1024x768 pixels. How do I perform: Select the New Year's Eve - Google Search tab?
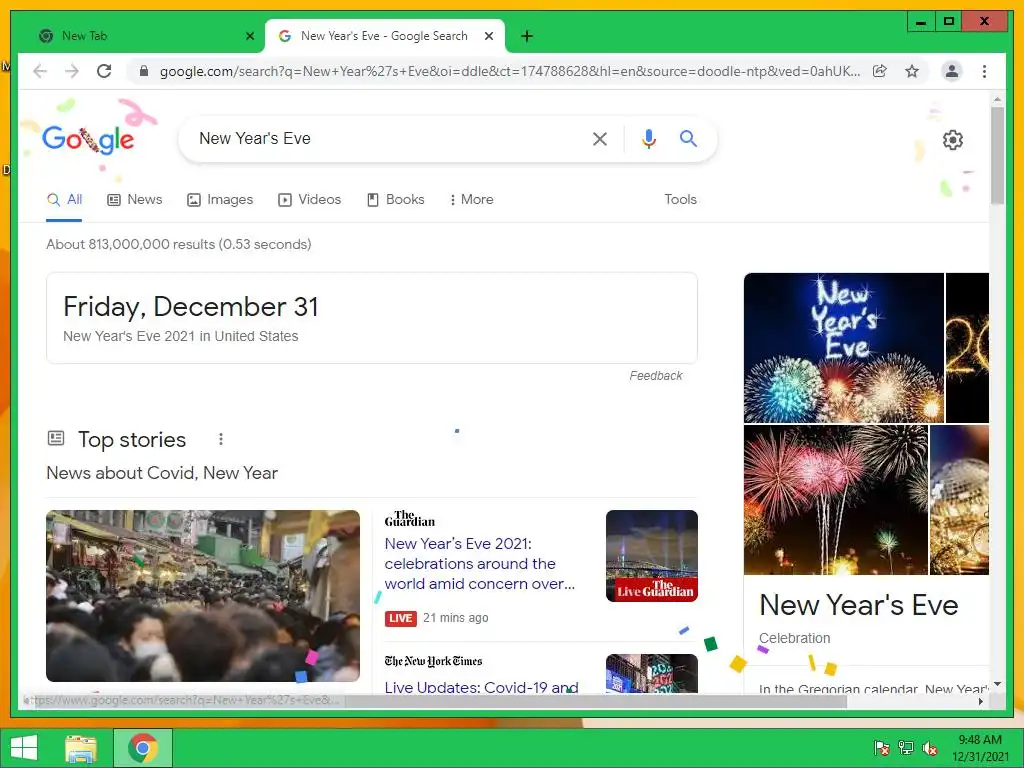tap(385, 36)
